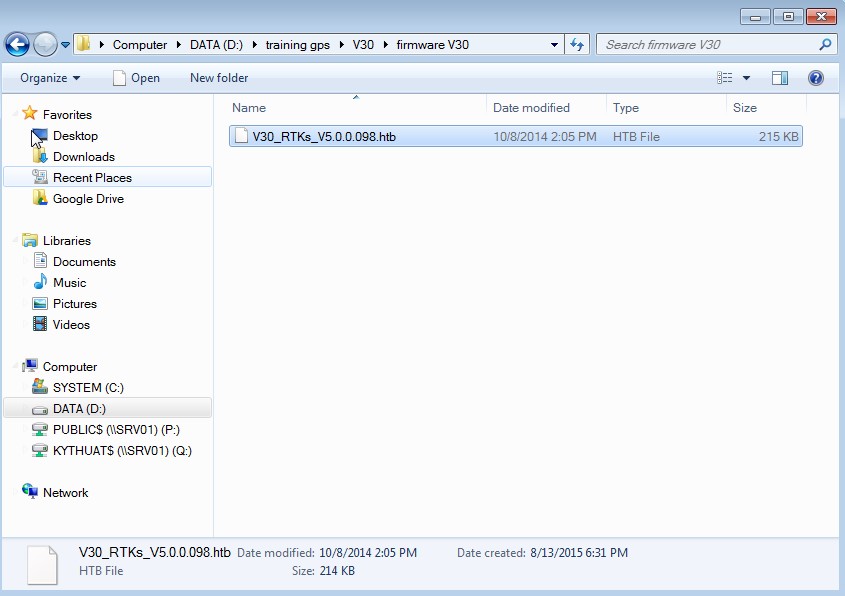Toggle the preview pane

coord(780,78)
